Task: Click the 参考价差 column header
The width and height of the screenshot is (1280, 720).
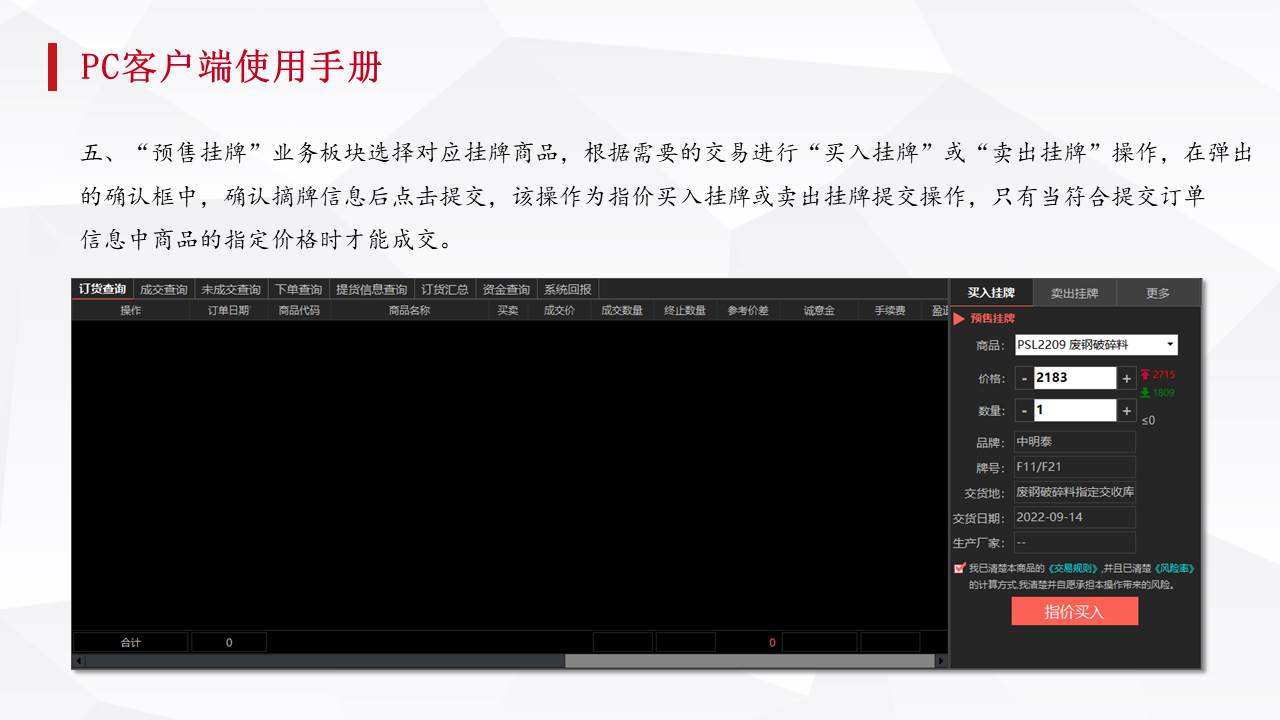Action: (x=748, y=310)
